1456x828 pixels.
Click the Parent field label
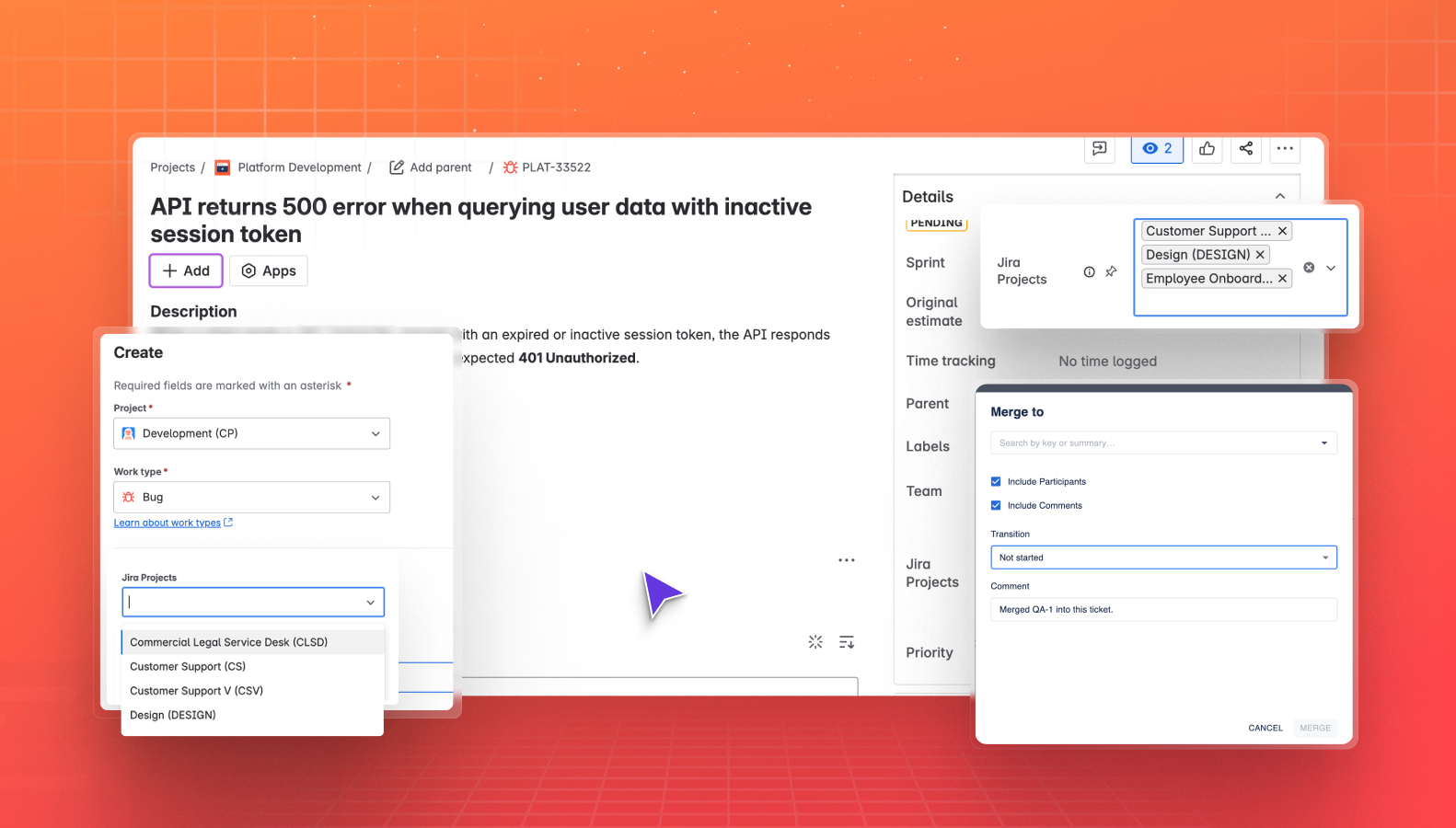point(927,403)
